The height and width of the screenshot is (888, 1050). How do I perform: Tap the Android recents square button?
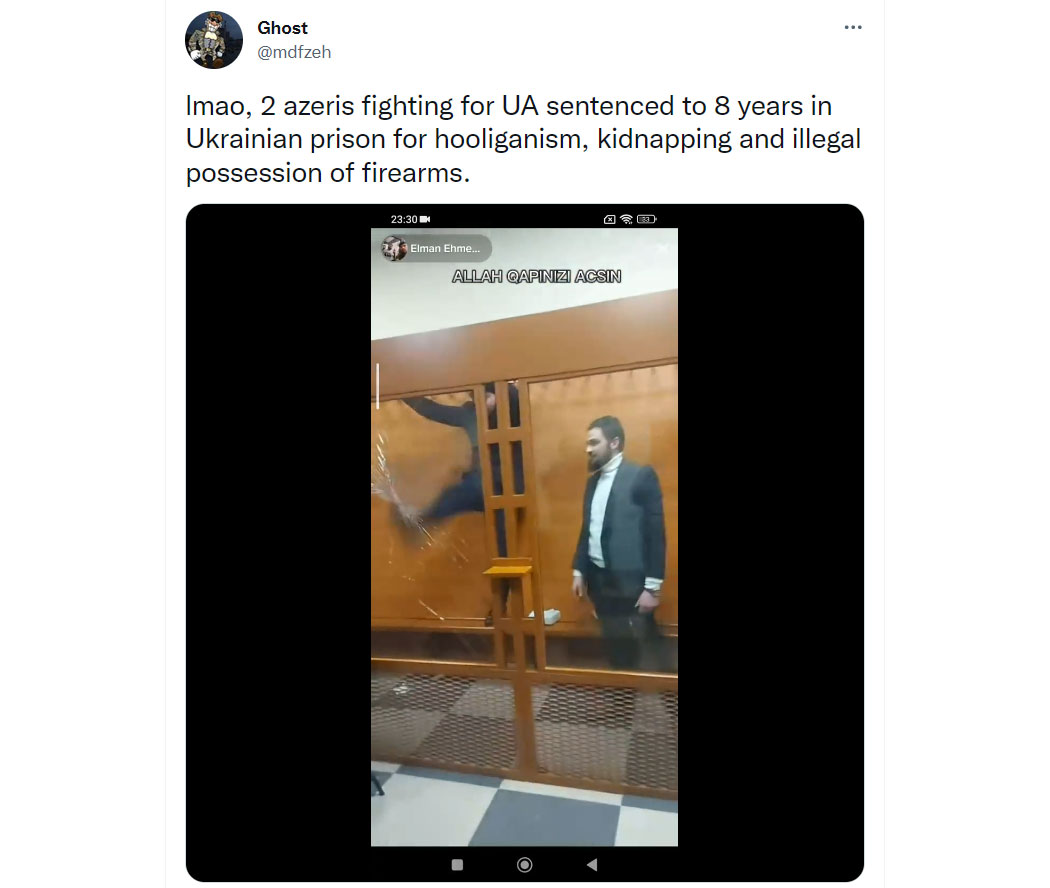pos(457,865)
